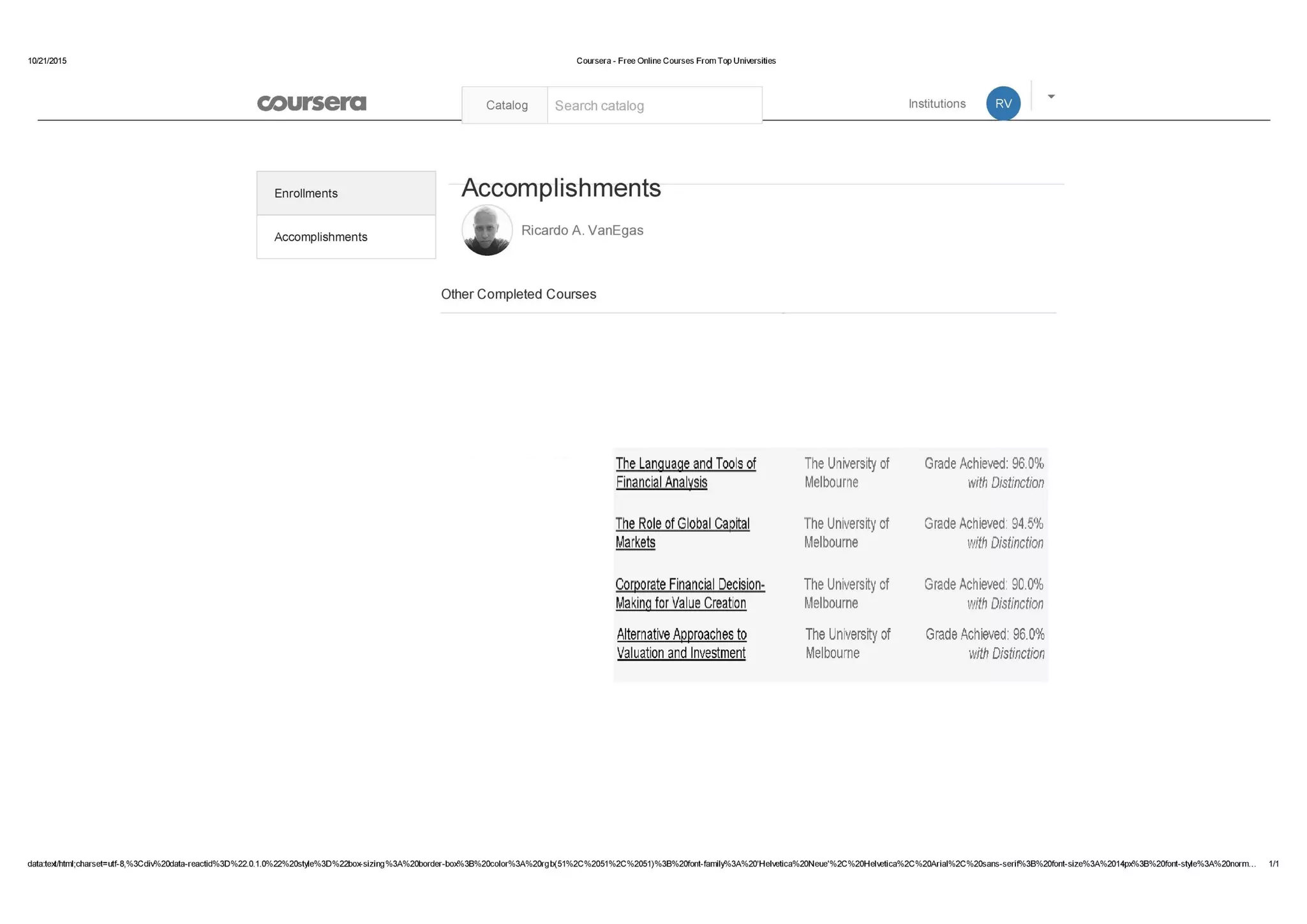1307x924 pixels.
Task: Open the Catalog menu
Action: tap(506, 105)
